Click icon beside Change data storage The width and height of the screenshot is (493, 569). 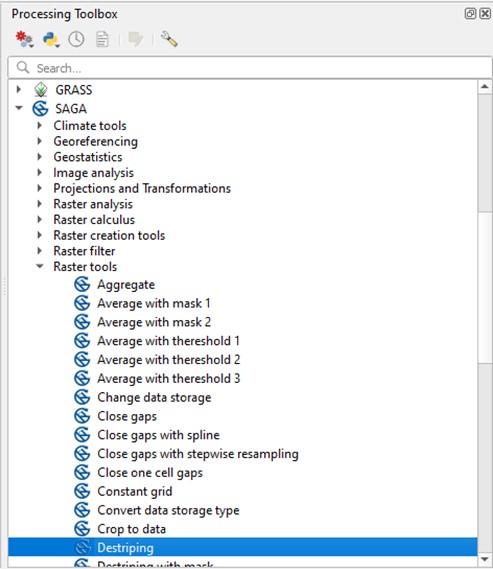[x=82, y=397]
